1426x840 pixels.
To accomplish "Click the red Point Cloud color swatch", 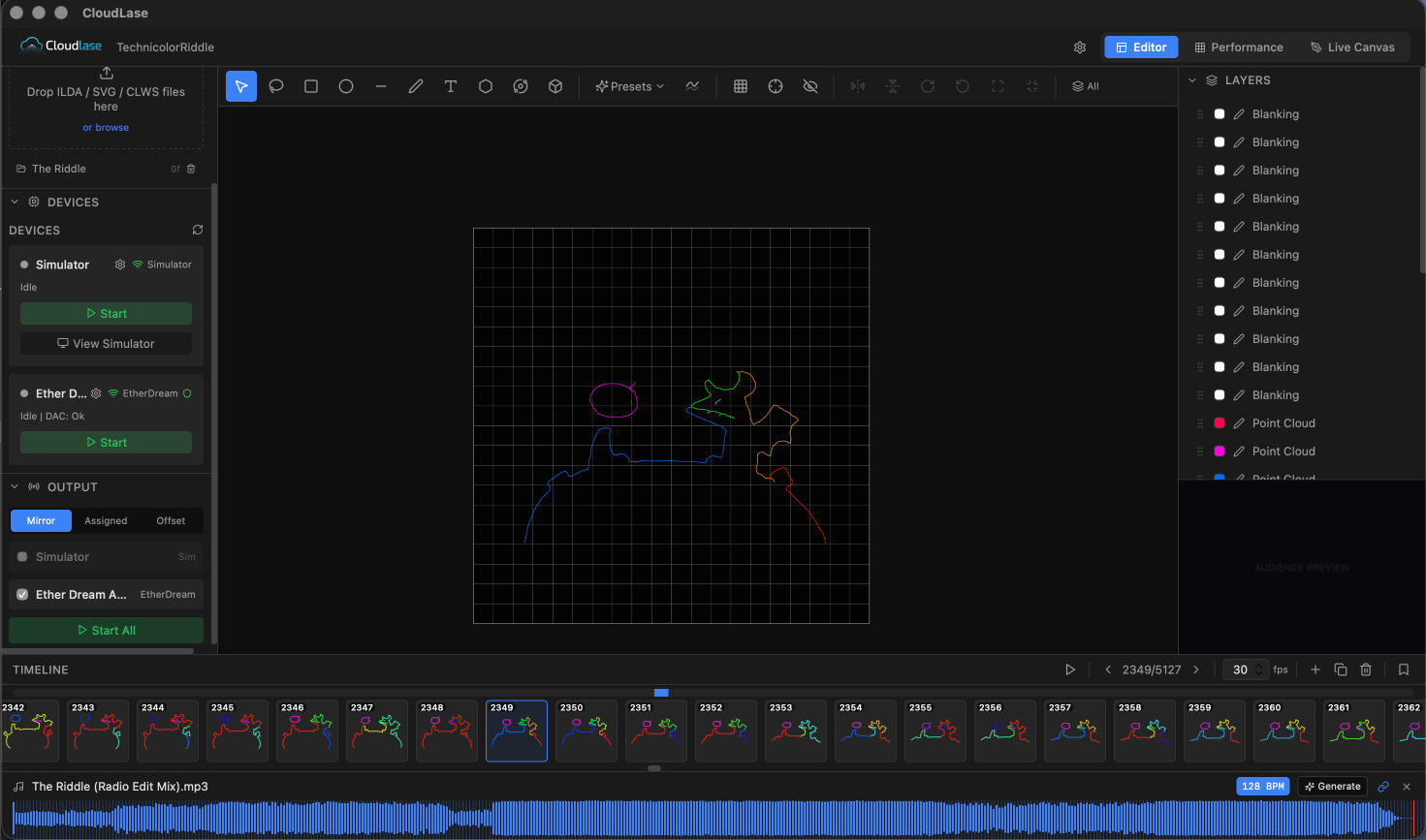I will 1220,423.
